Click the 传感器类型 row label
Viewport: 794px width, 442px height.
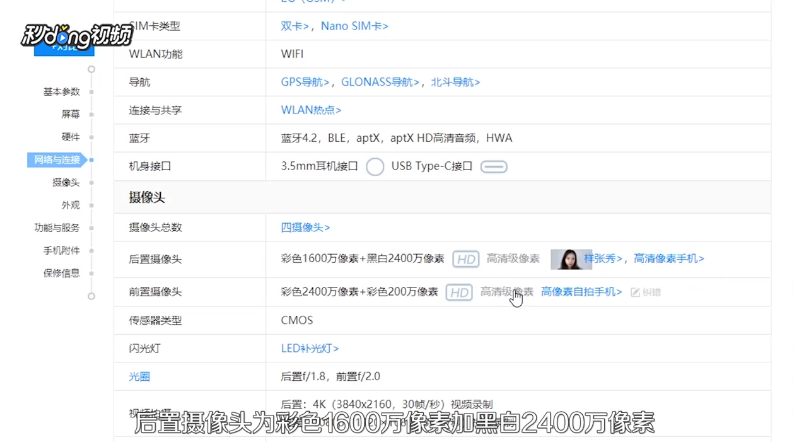(x=155, y=320)
